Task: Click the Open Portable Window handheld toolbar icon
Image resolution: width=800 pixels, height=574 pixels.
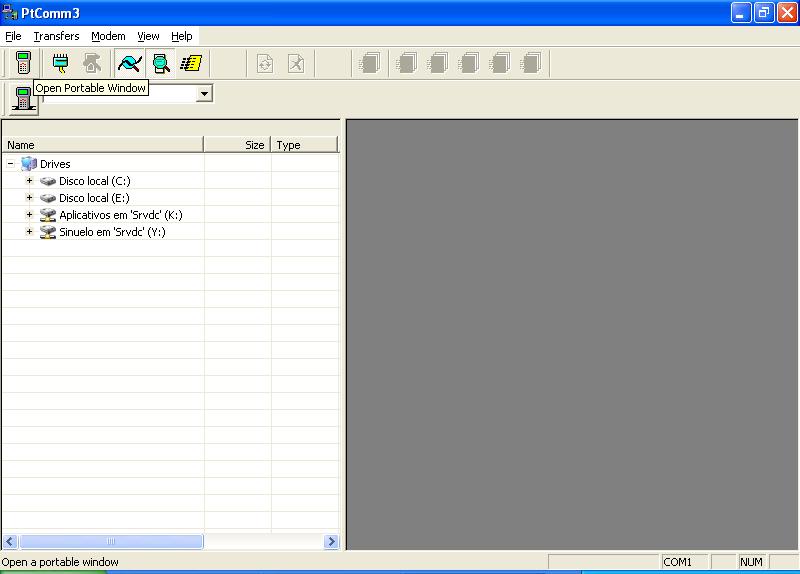Action: click(x=23, y=63)
